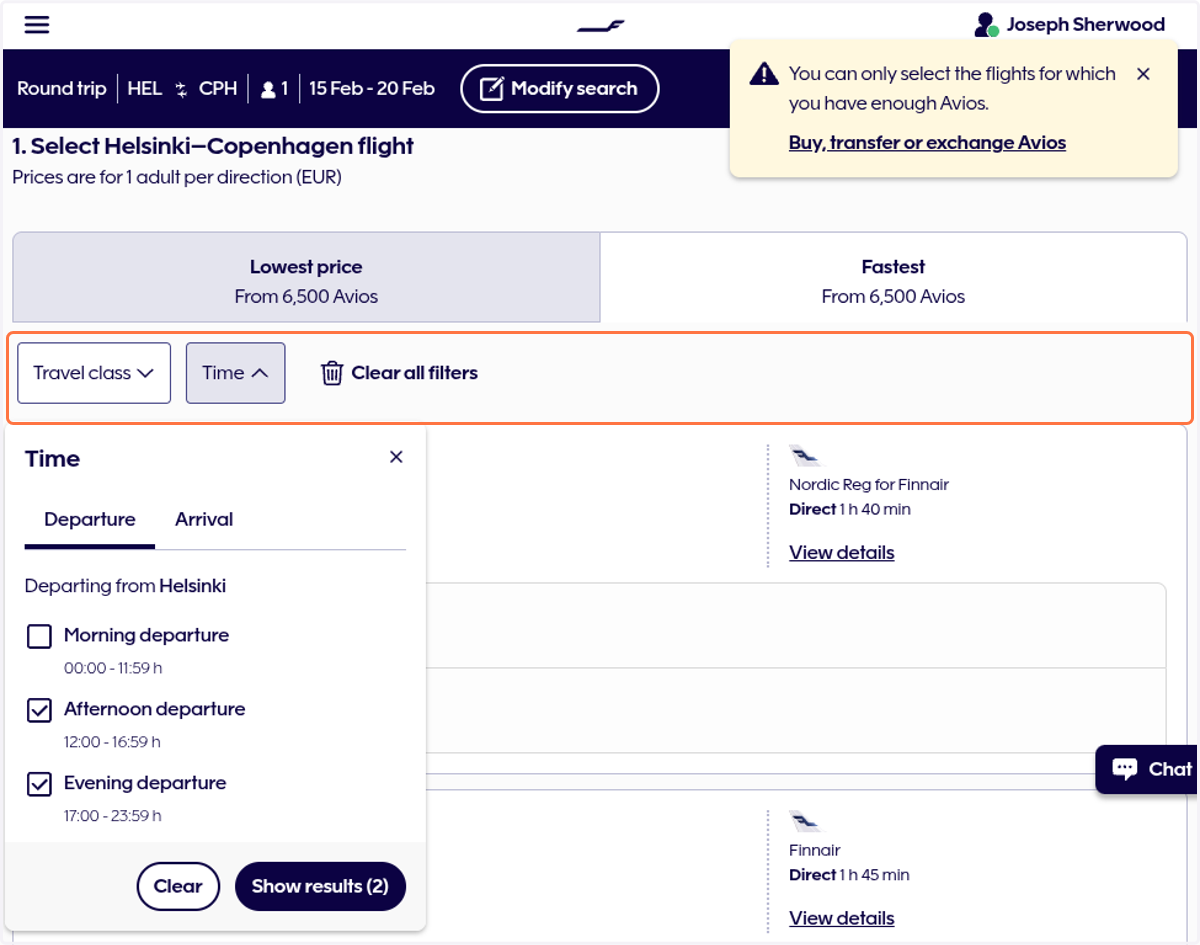
Task: Open the hamburger main menu
Action: (x=37, y=25)
